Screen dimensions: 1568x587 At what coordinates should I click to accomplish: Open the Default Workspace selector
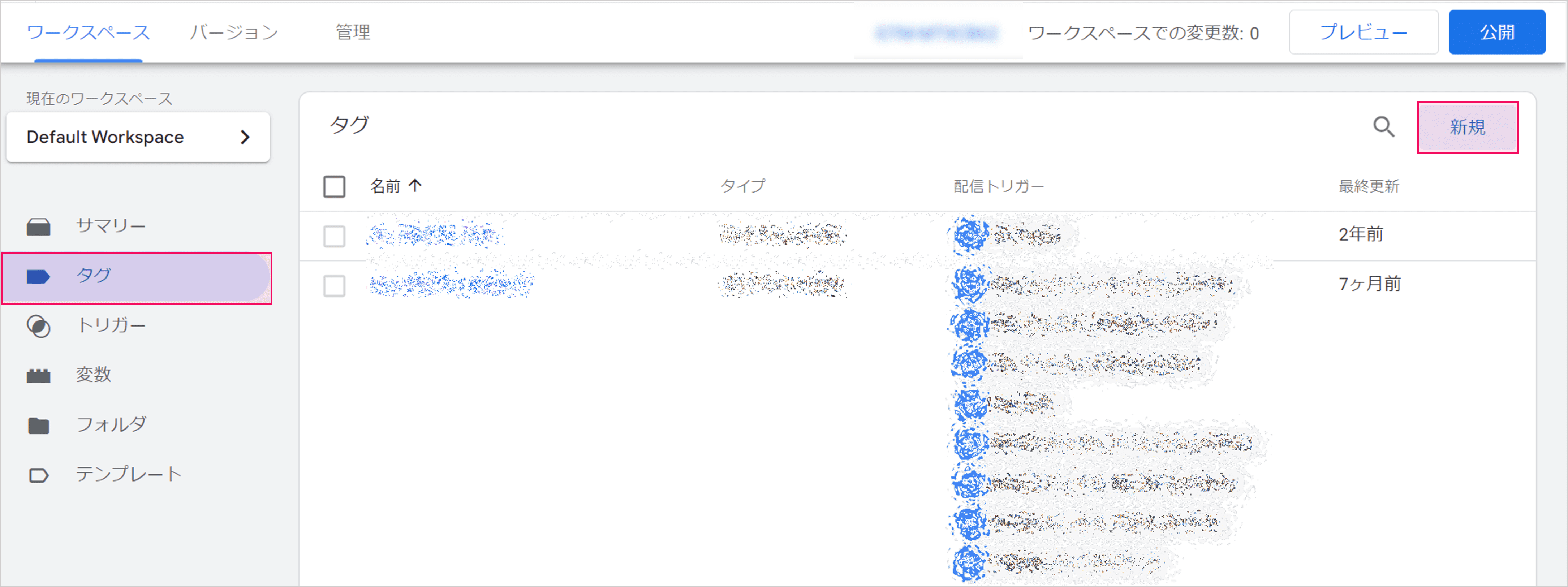click(138, 137)
